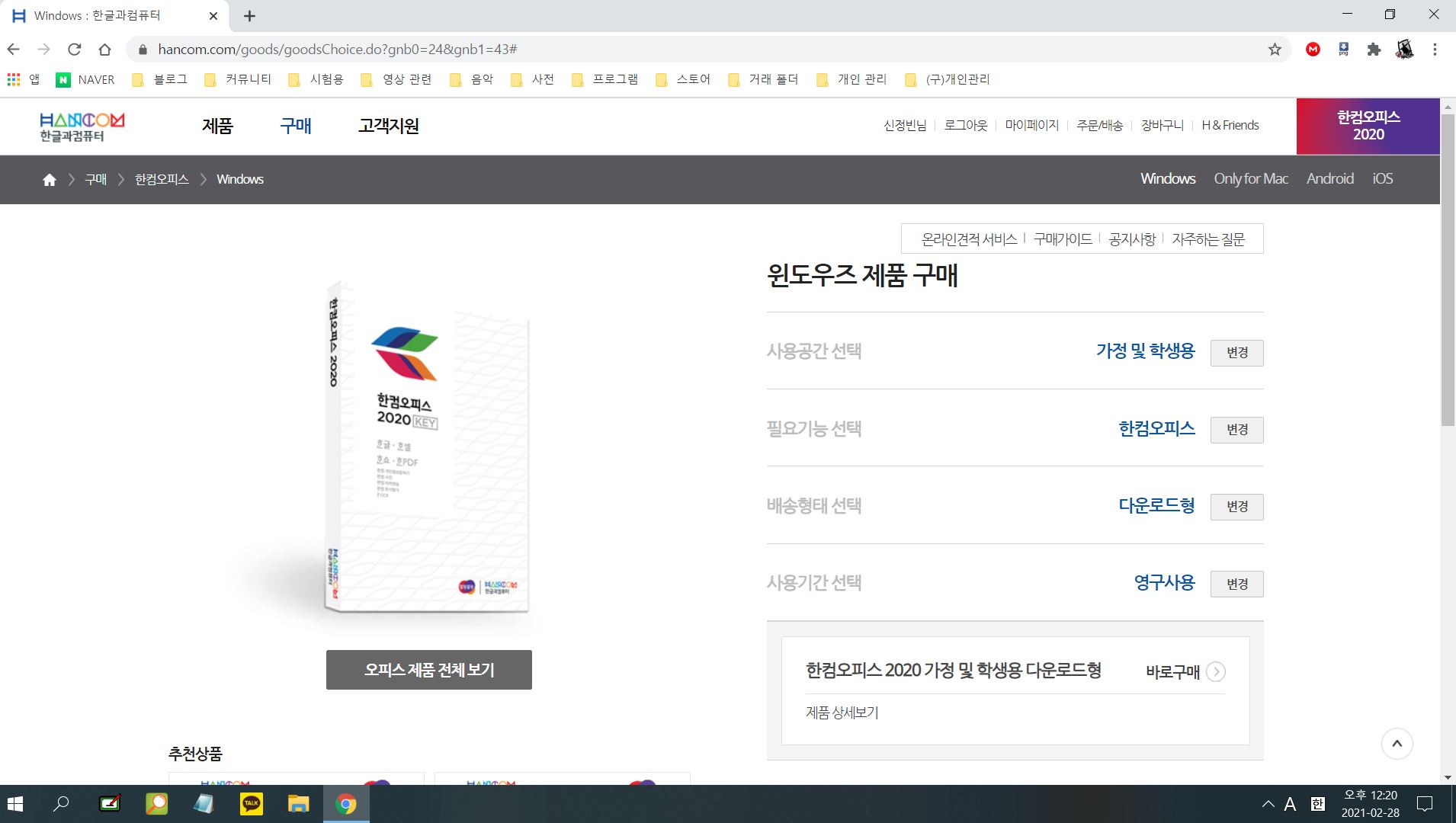Show hidden system tray icons
The width and height of the screenshot is (1456, 823).
(x=1268, y=804)
